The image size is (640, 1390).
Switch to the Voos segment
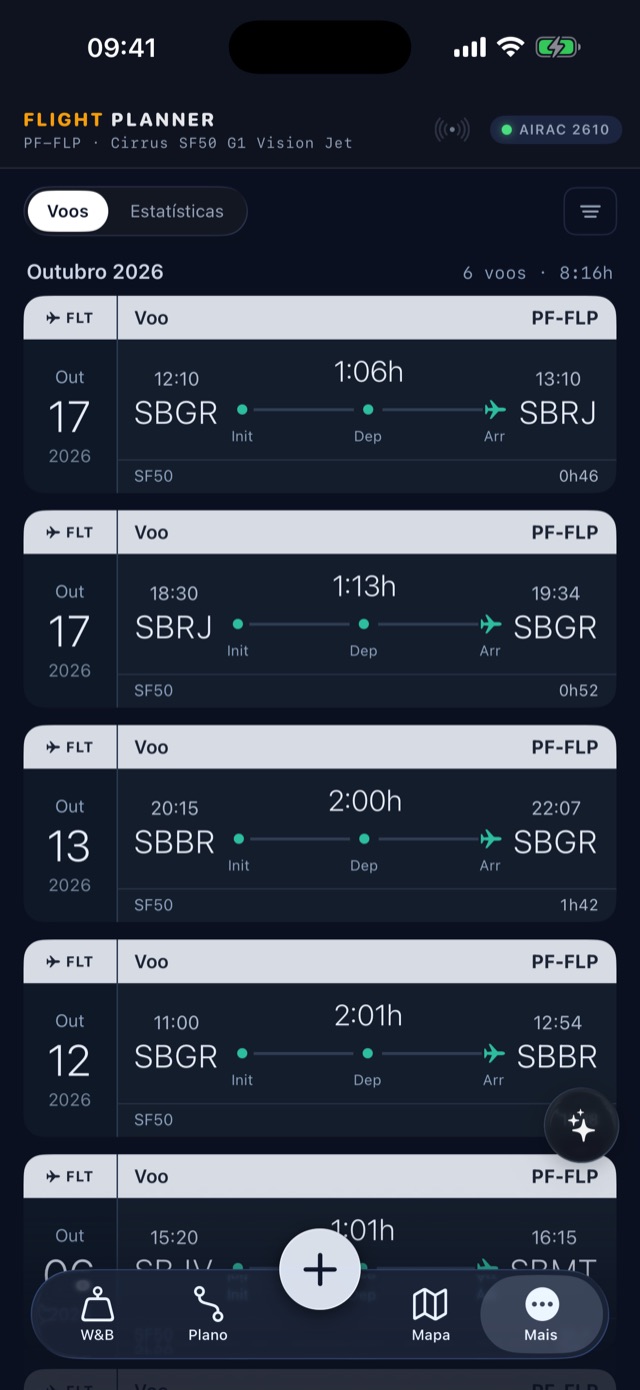tap(68, 211)
